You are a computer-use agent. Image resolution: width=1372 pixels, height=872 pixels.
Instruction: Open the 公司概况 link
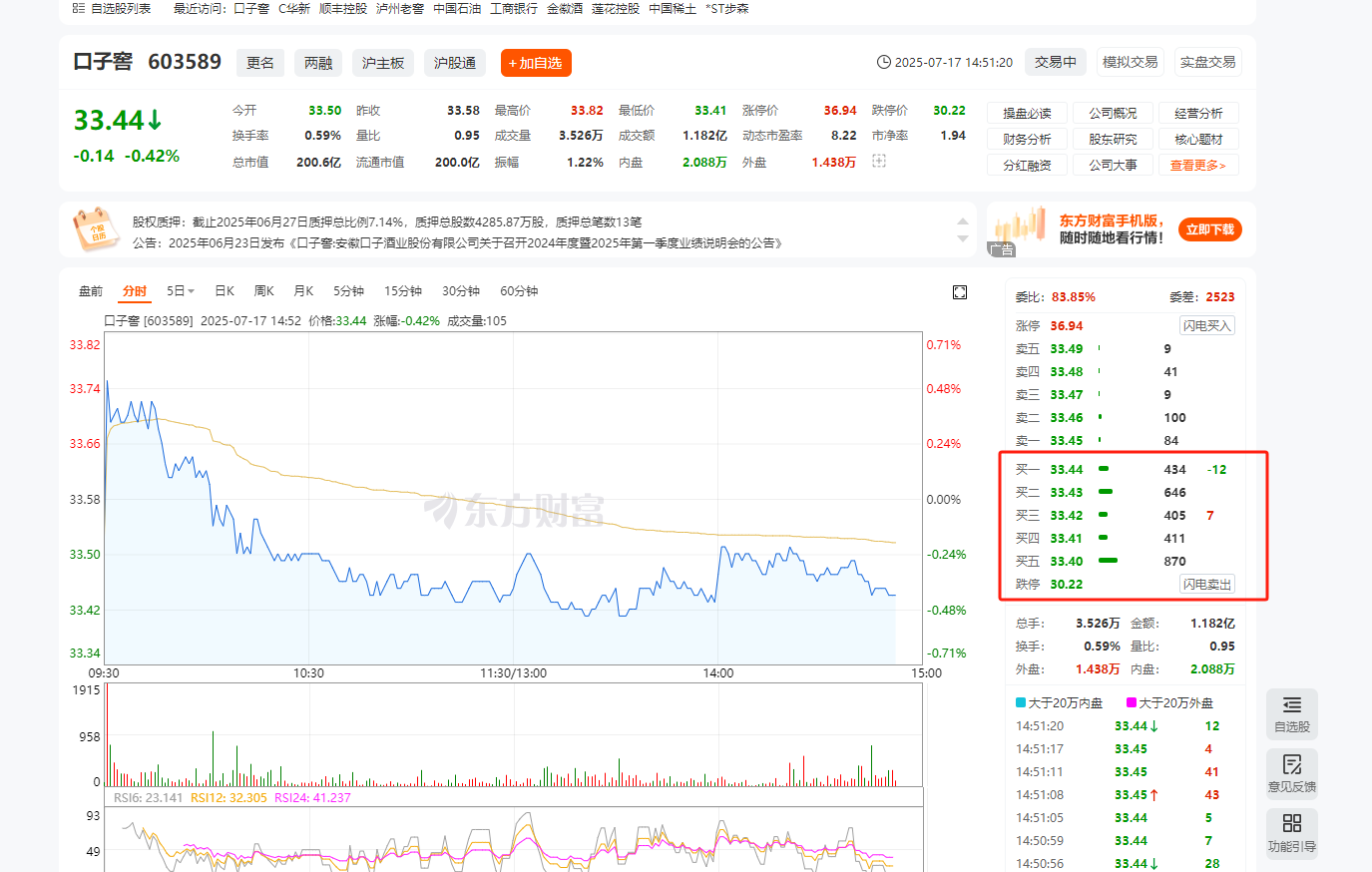coord(1113,113)
